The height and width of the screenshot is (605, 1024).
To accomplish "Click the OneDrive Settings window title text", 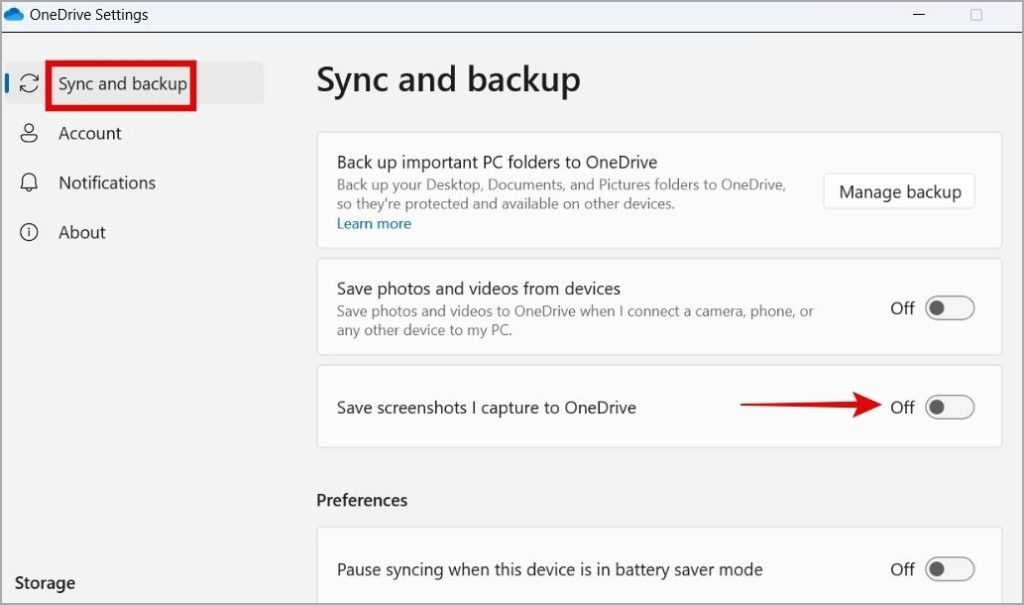I will pos(89,14).
